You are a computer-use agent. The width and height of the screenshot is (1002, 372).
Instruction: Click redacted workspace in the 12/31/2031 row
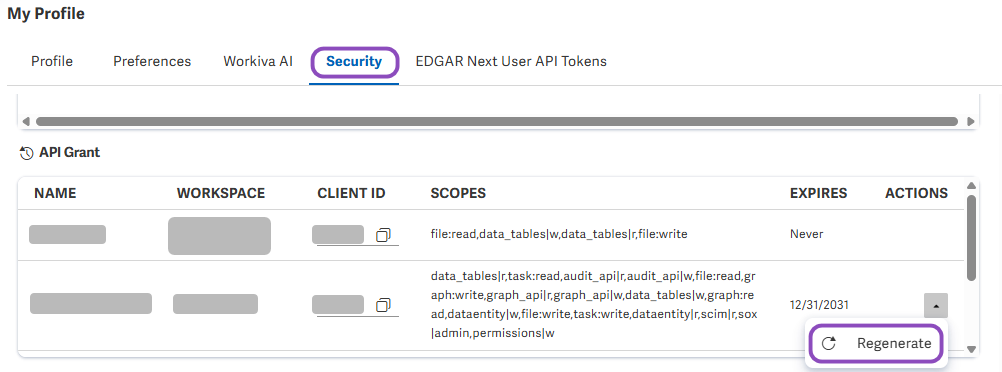(215, 304)
